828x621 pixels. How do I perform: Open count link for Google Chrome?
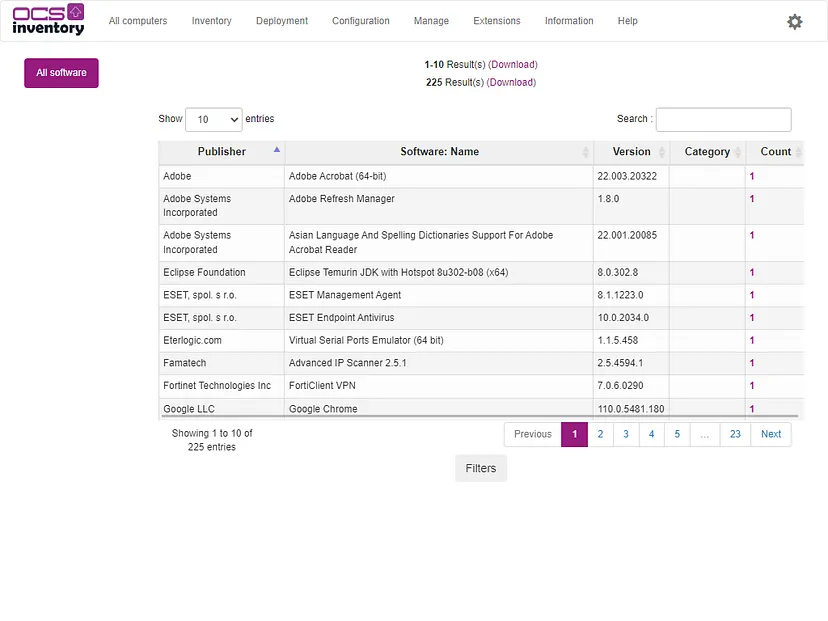(752, 409)
